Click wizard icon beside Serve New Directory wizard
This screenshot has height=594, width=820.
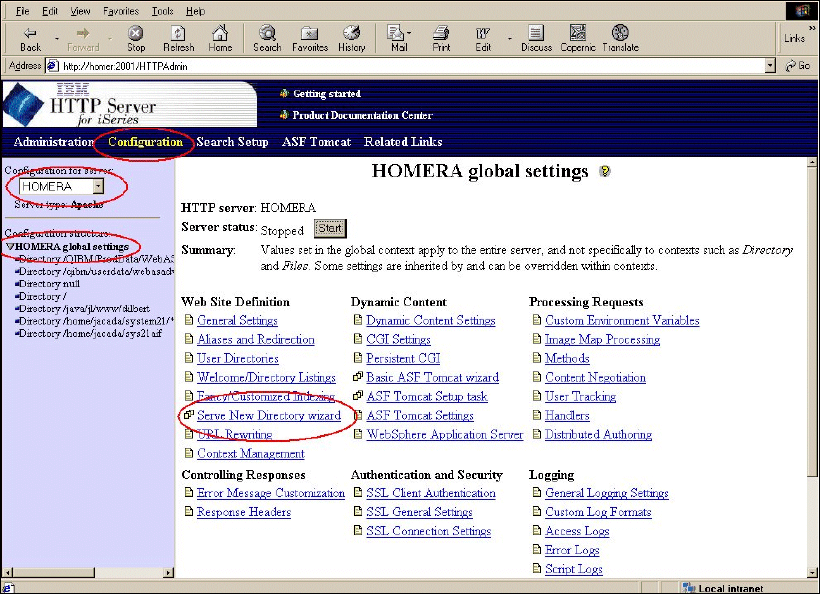(x=189, y=415)
